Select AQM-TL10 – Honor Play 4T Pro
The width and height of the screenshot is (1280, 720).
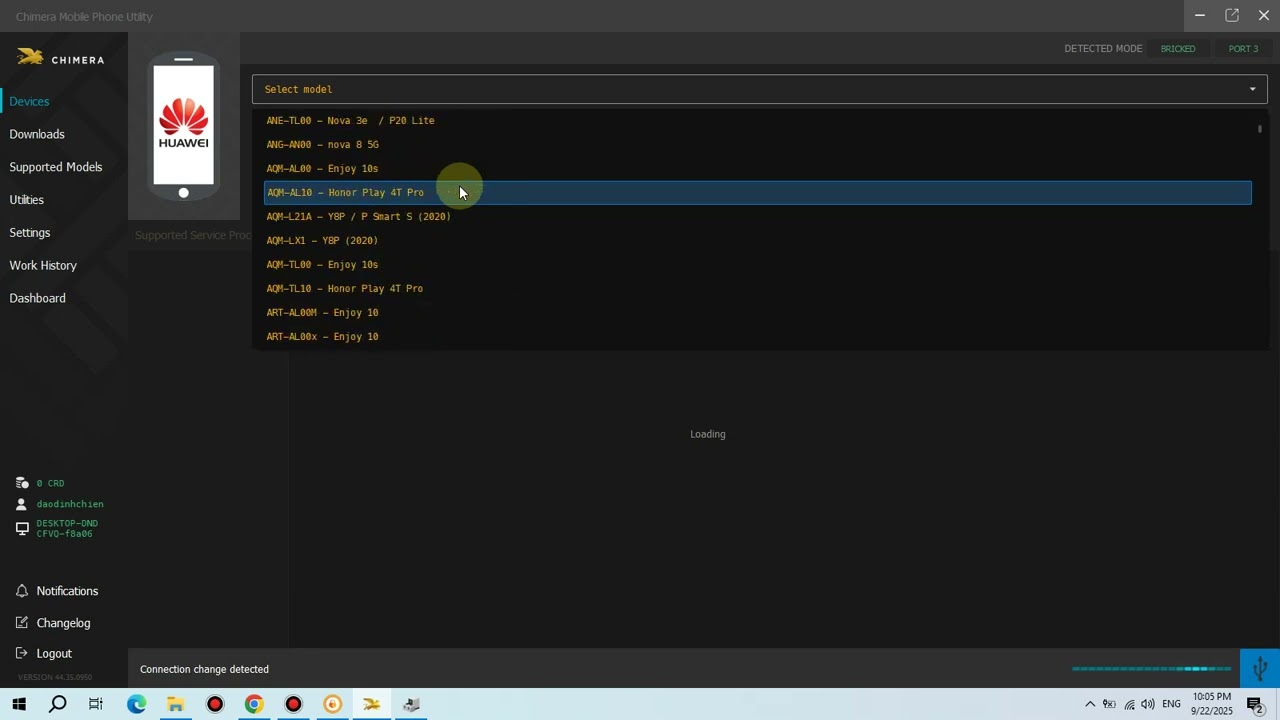coord(757,288)
